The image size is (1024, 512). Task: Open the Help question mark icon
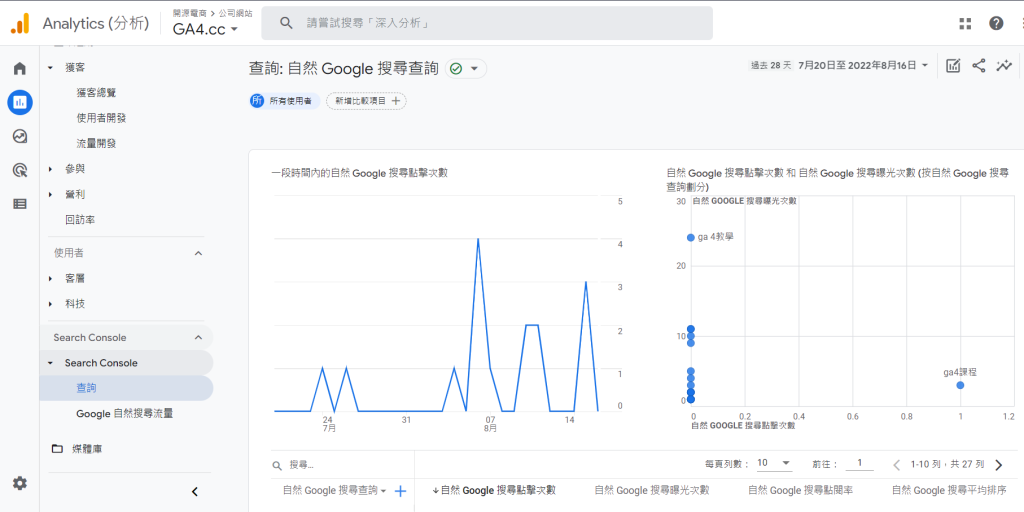tap(996, 24)
